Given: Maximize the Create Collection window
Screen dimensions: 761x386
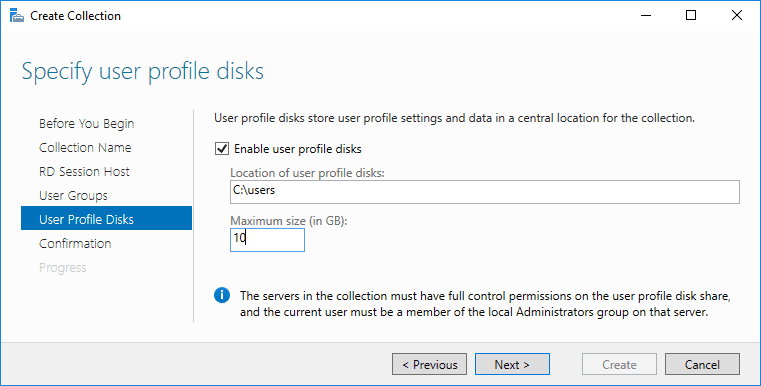Looking at the screenshot, I should pyautogui.click(x=691, y=16).
